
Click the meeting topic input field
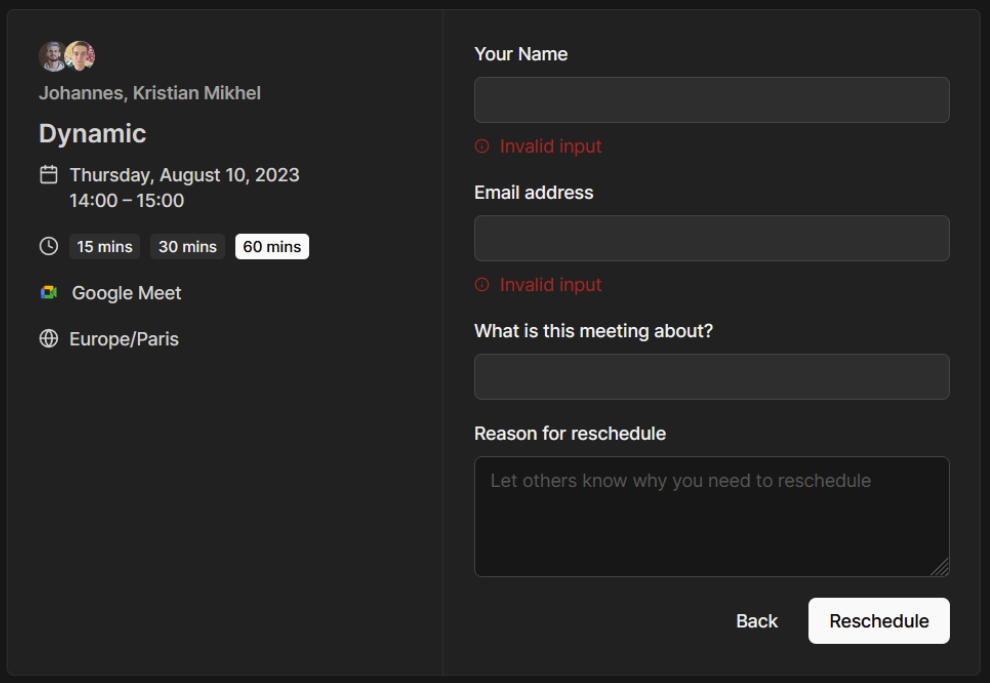tap(712, 377)
